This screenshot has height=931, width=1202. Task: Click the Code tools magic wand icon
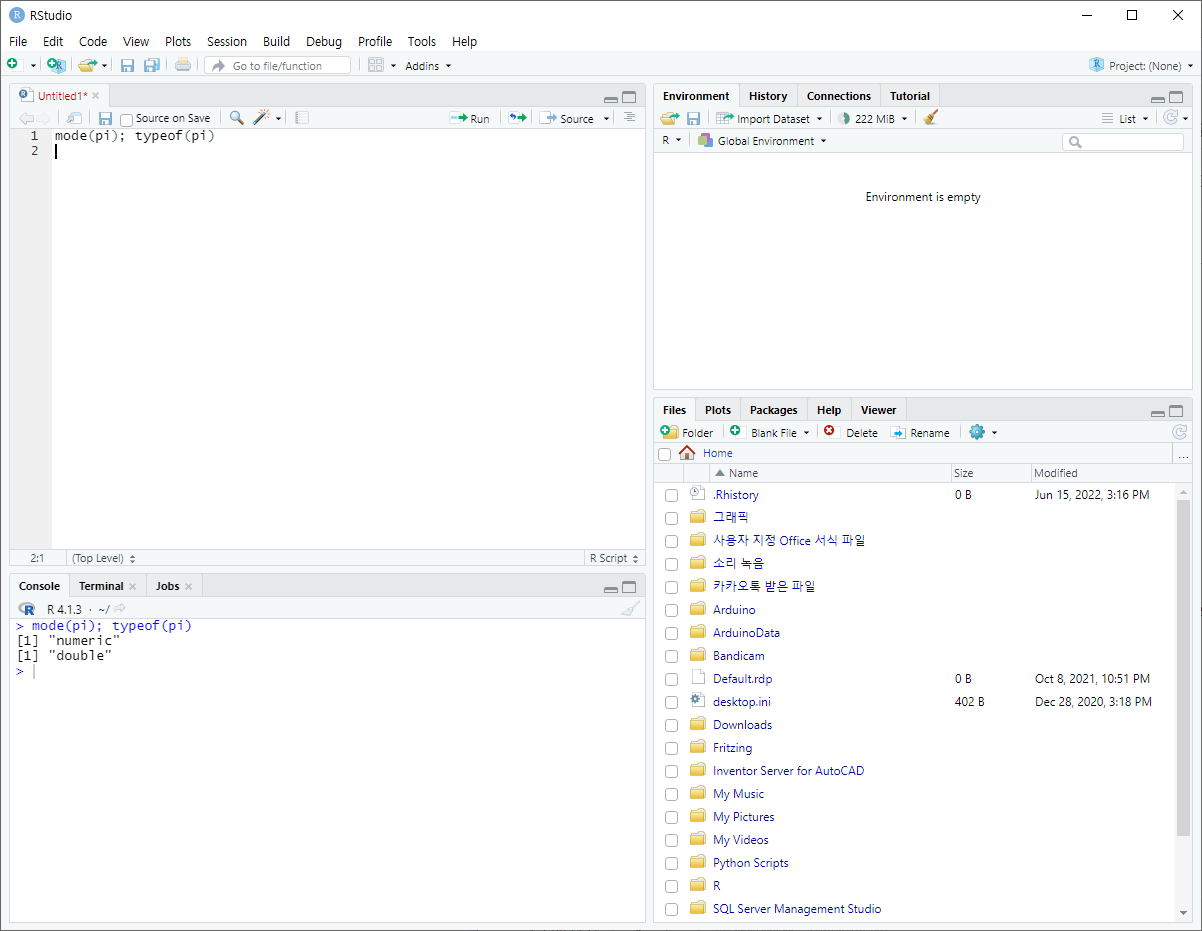coord(262,118)
